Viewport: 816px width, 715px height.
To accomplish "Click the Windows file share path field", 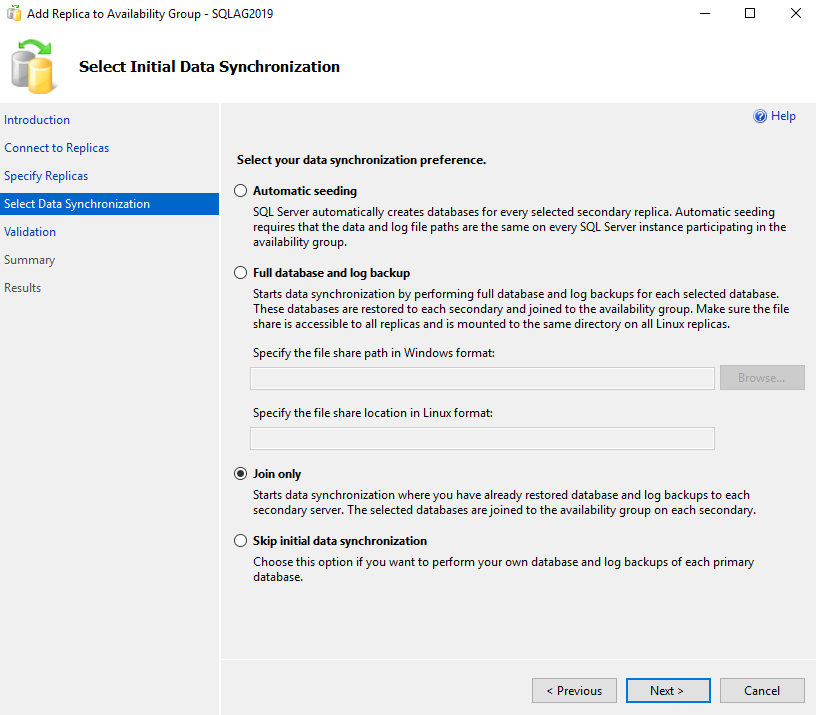I will click(x=482, y=377).
